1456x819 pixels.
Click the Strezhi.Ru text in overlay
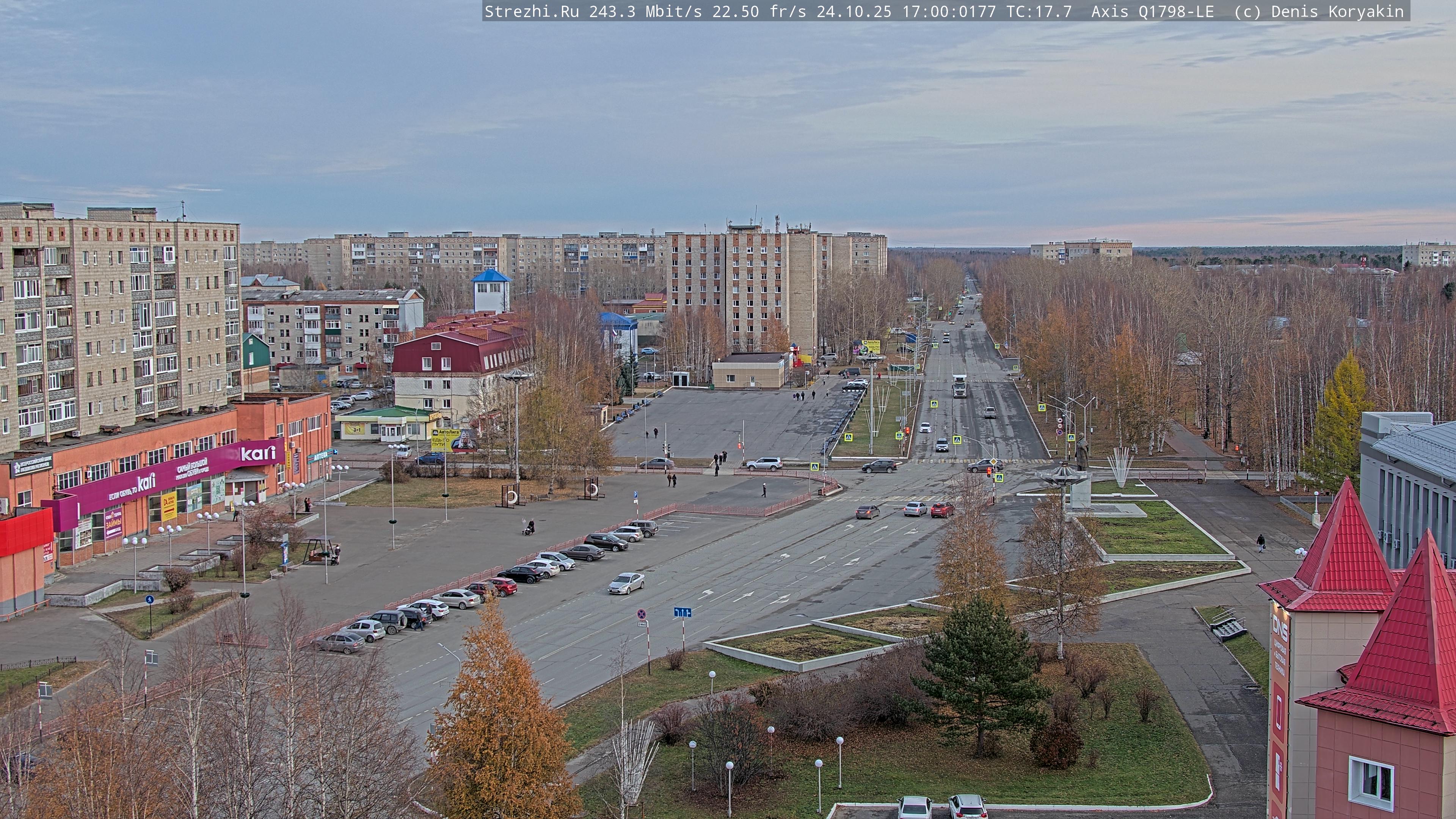[x=531, y=11]
